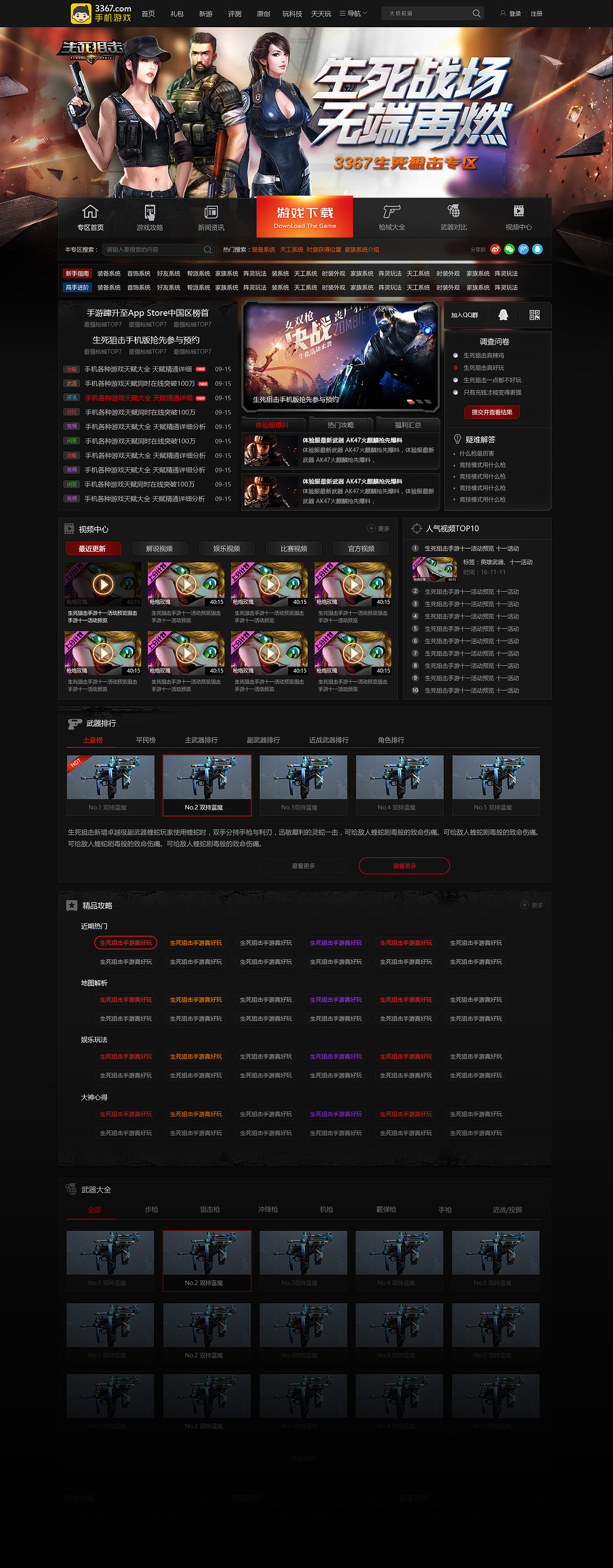Share to Tencent Weibo icon
Viewport: 613px width, 1568px height.
[523, 249]
